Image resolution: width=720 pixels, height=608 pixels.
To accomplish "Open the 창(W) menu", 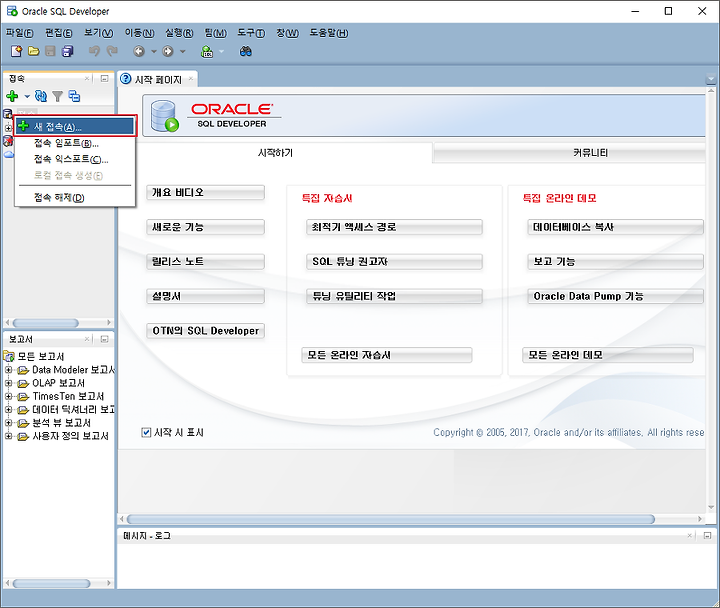I will point(287,33).
